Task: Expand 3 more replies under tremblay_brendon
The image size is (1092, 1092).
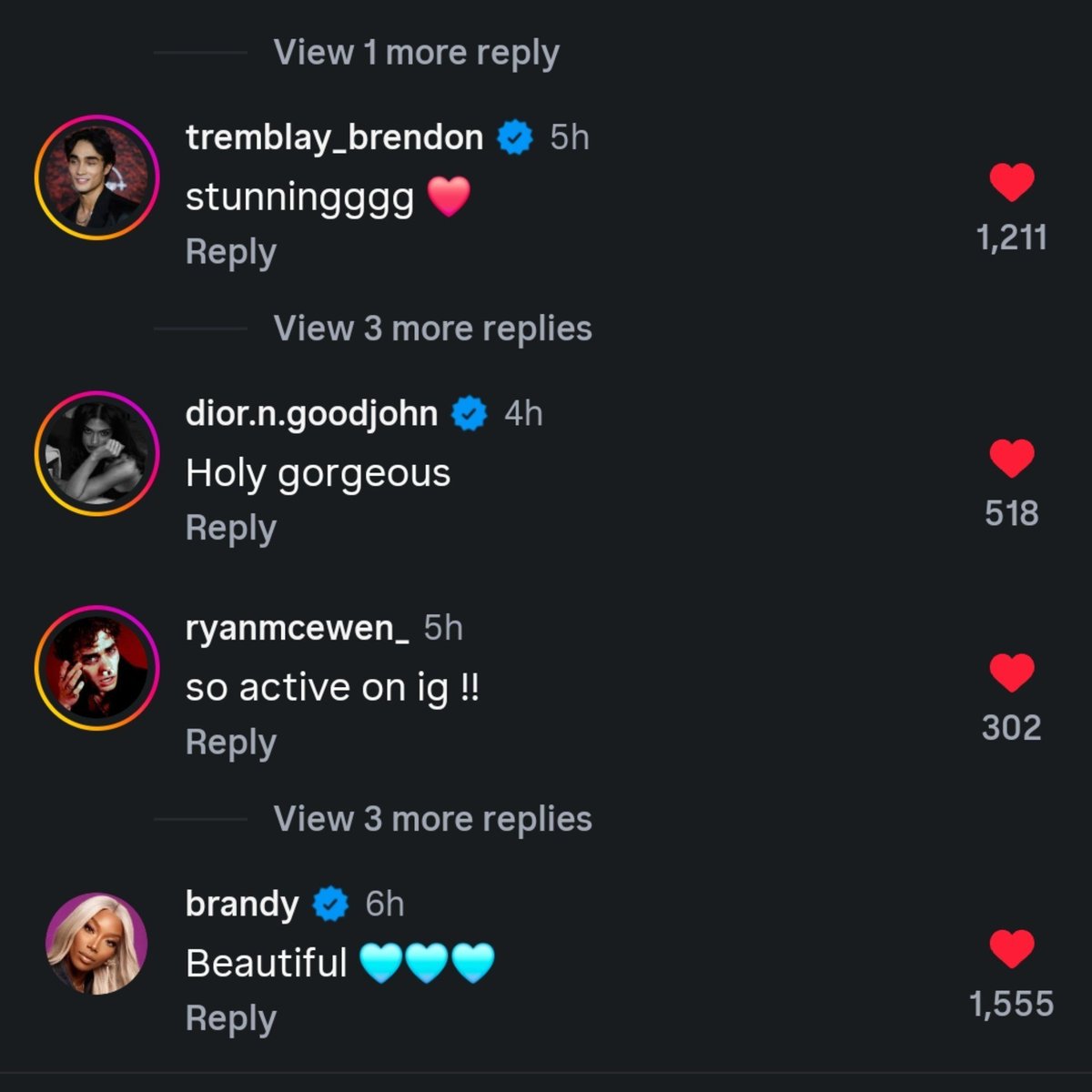Action: [x=432, y=329]
